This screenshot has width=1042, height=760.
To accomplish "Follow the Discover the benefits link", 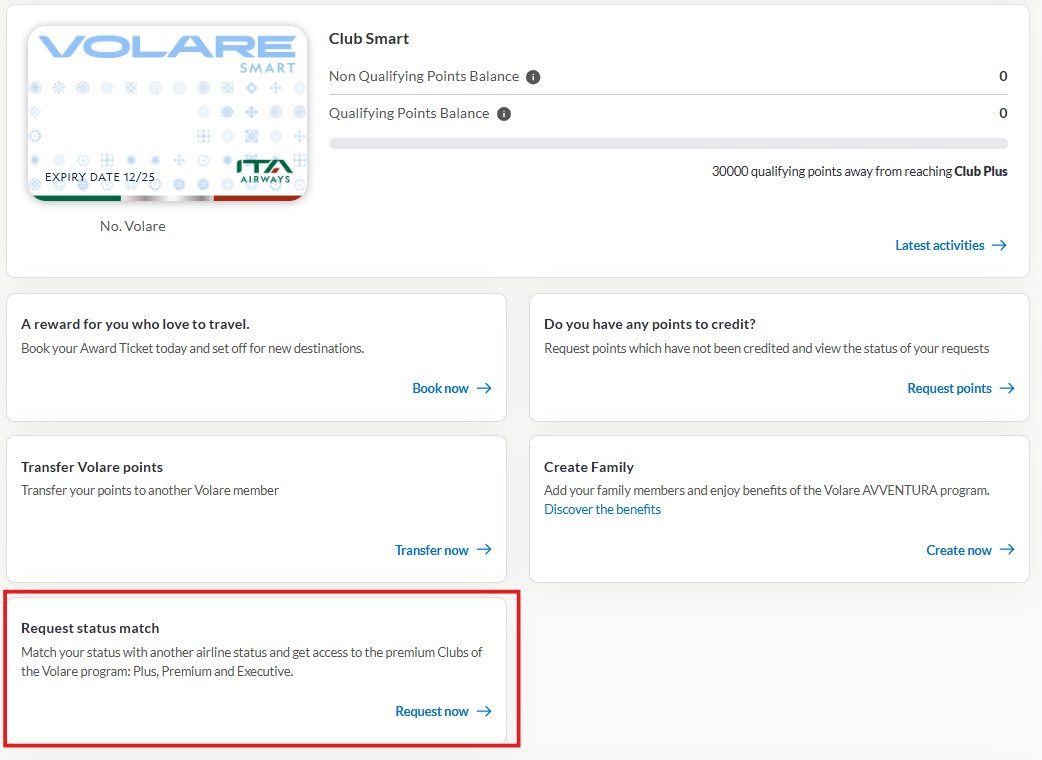I will 603,510.
